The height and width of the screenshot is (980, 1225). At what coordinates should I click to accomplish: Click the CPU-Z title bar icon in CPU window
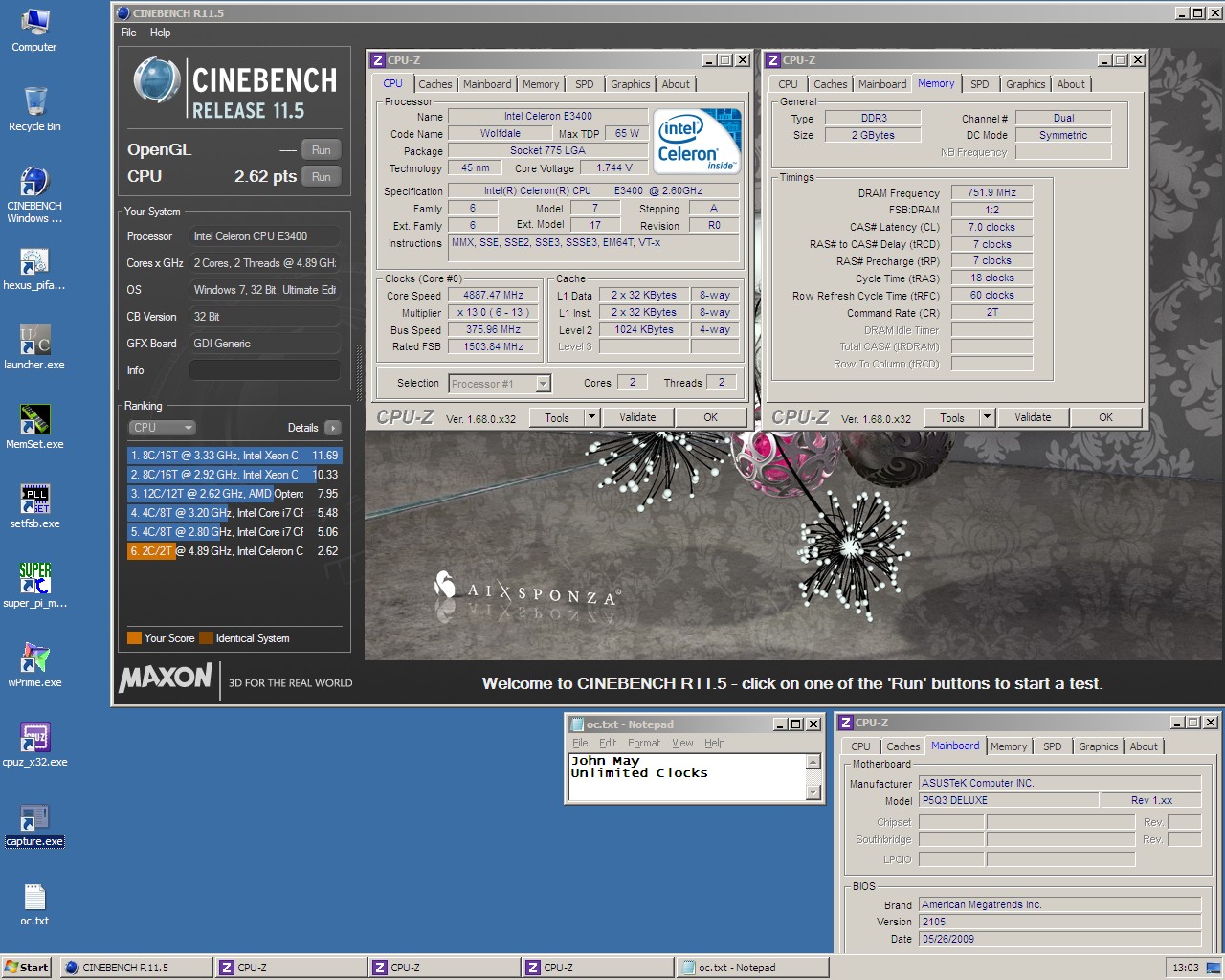378,60
